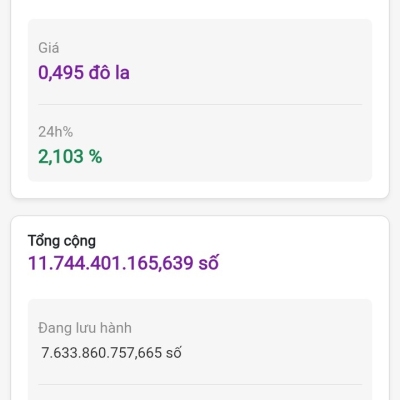Tap empty space right of 2,103 % value
This screenshot has height=400, width=400.
point(233,156)
